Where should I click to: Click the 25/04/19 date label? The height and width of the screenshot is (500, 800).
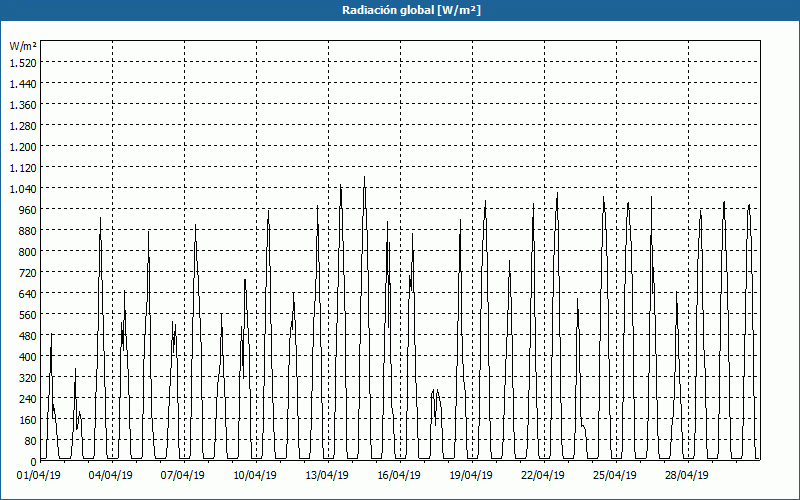(615, 476)
